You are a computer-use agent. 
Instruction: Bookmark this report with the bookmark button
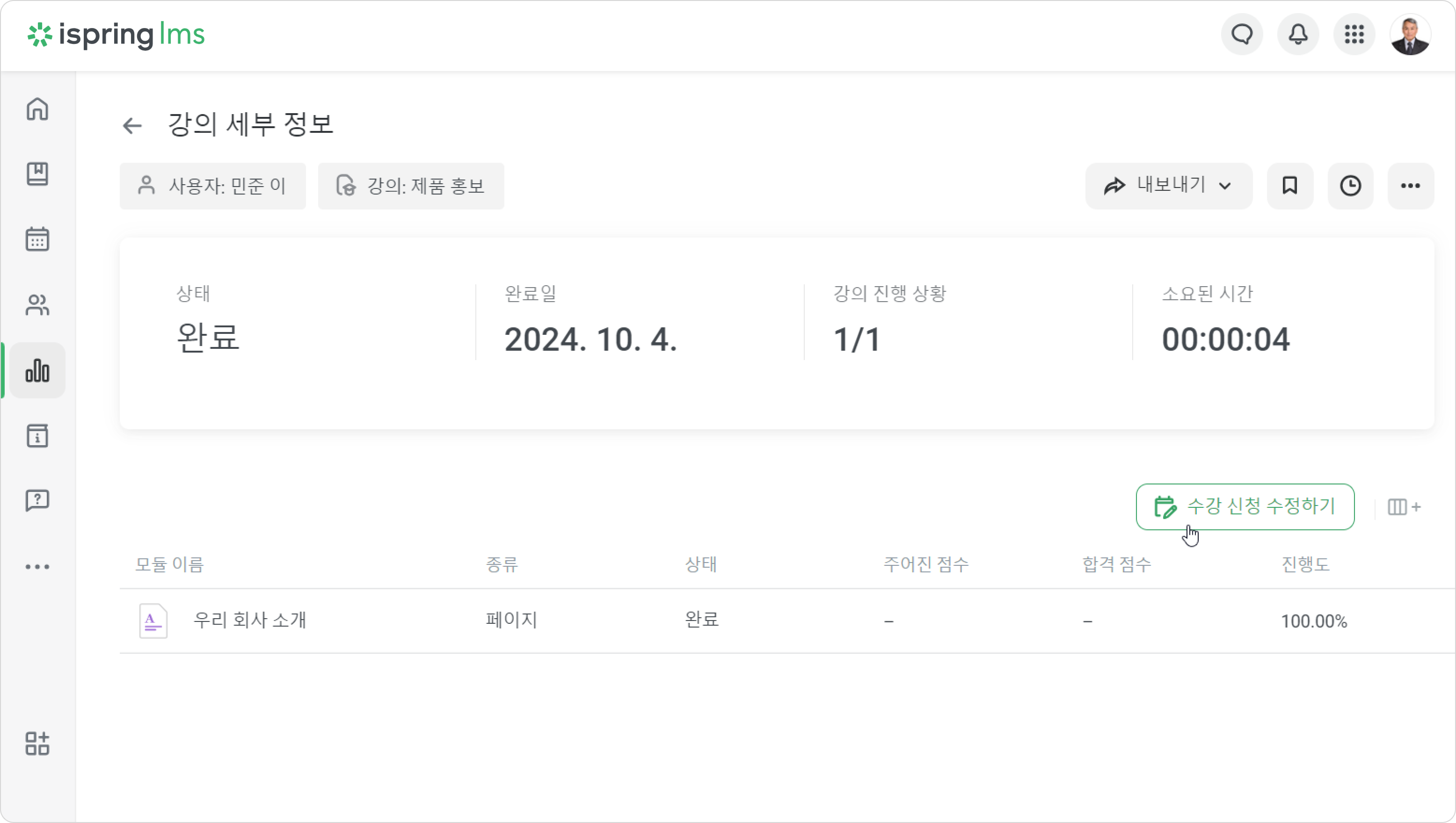[1289, 186]
